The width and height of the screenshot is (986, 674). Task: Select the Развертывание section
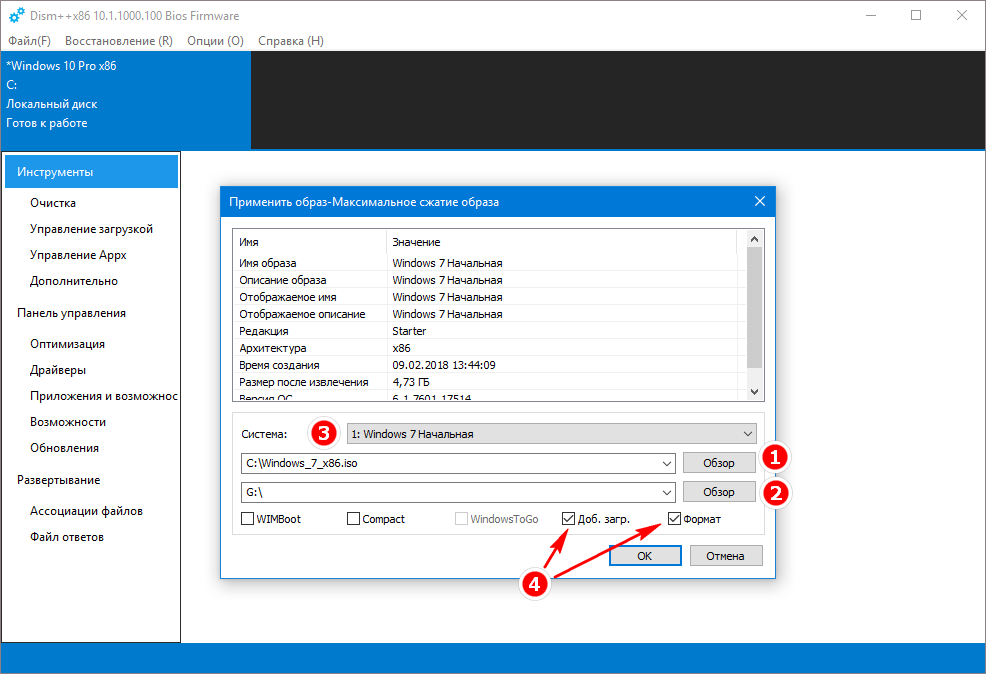pos(58,480)
